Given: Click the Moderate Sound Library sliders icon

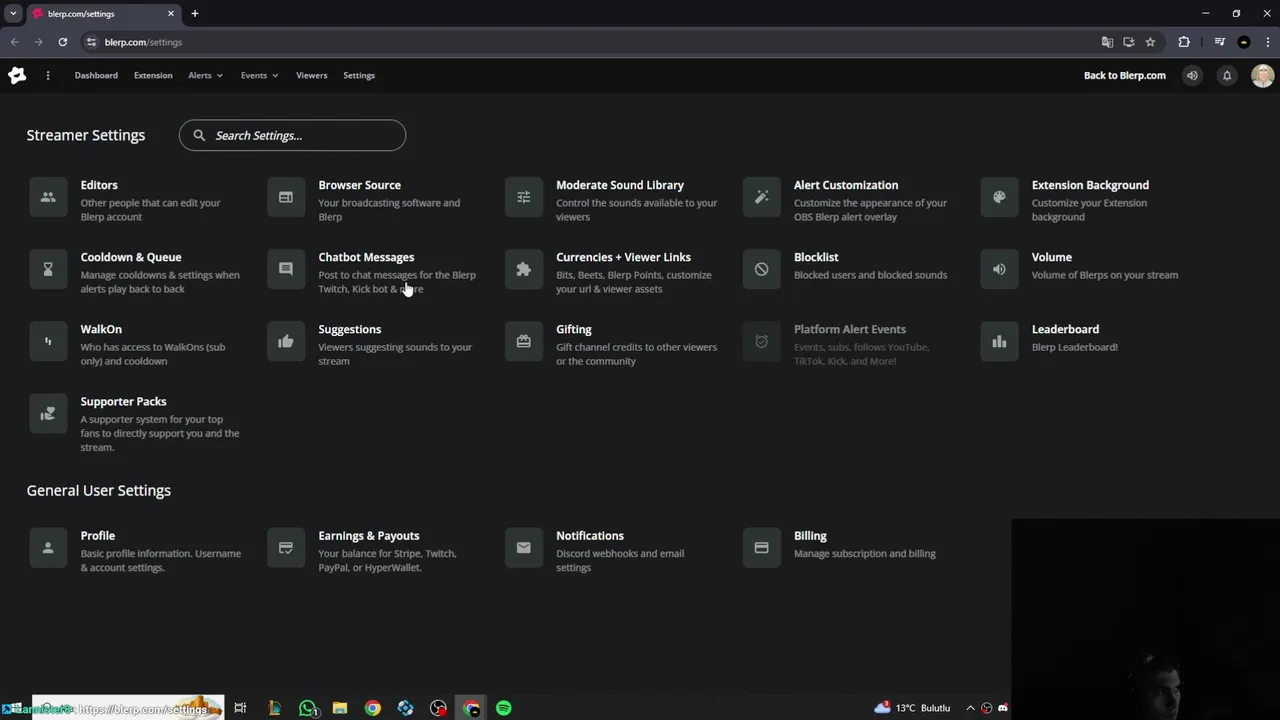Looking at the screenshot, I should pos(524,197).
